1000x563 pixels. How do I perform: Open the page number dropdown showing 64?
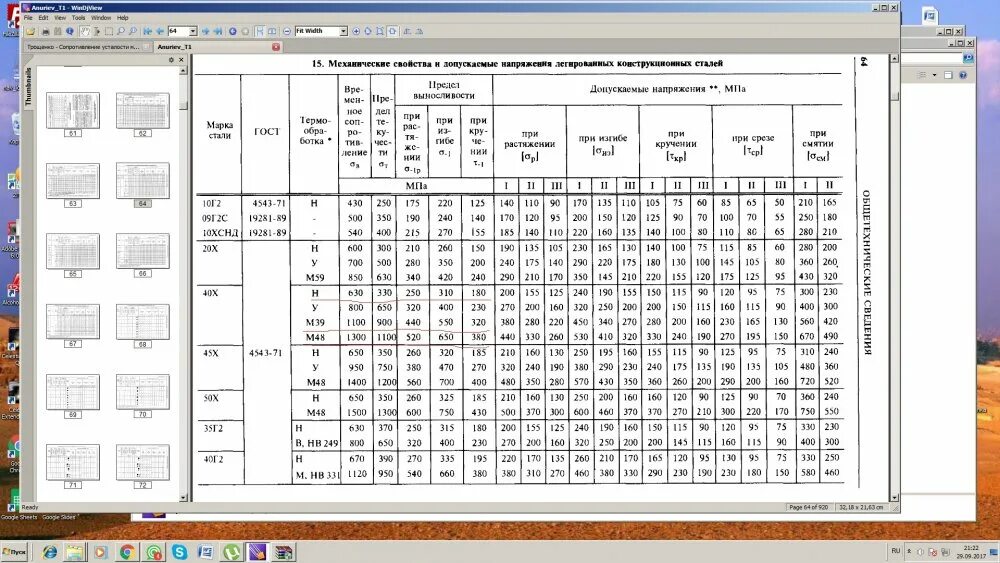click(x=193, y=31)
